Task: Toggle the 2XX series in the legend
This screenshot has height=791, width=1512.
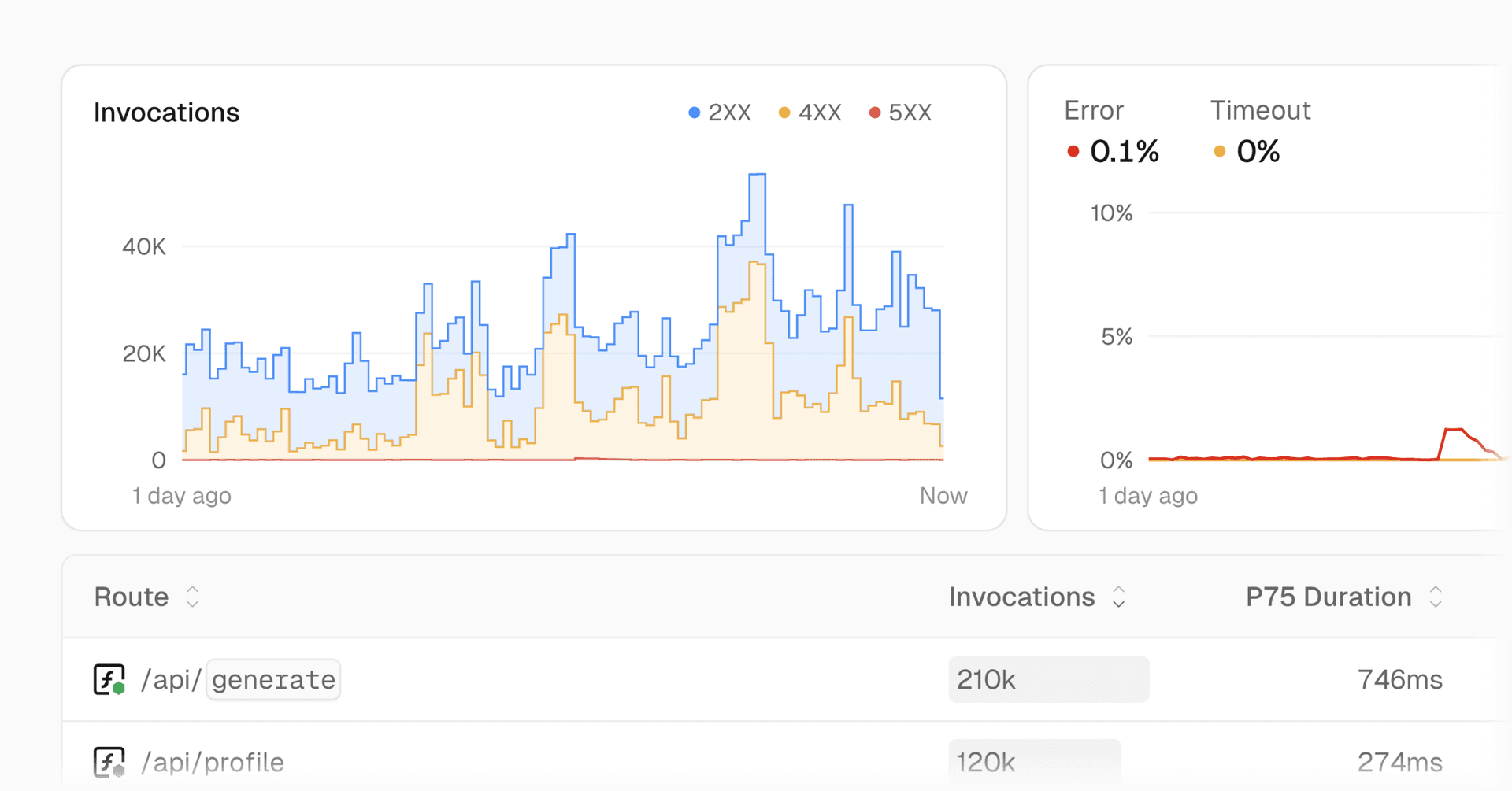Action: point(720,113)
